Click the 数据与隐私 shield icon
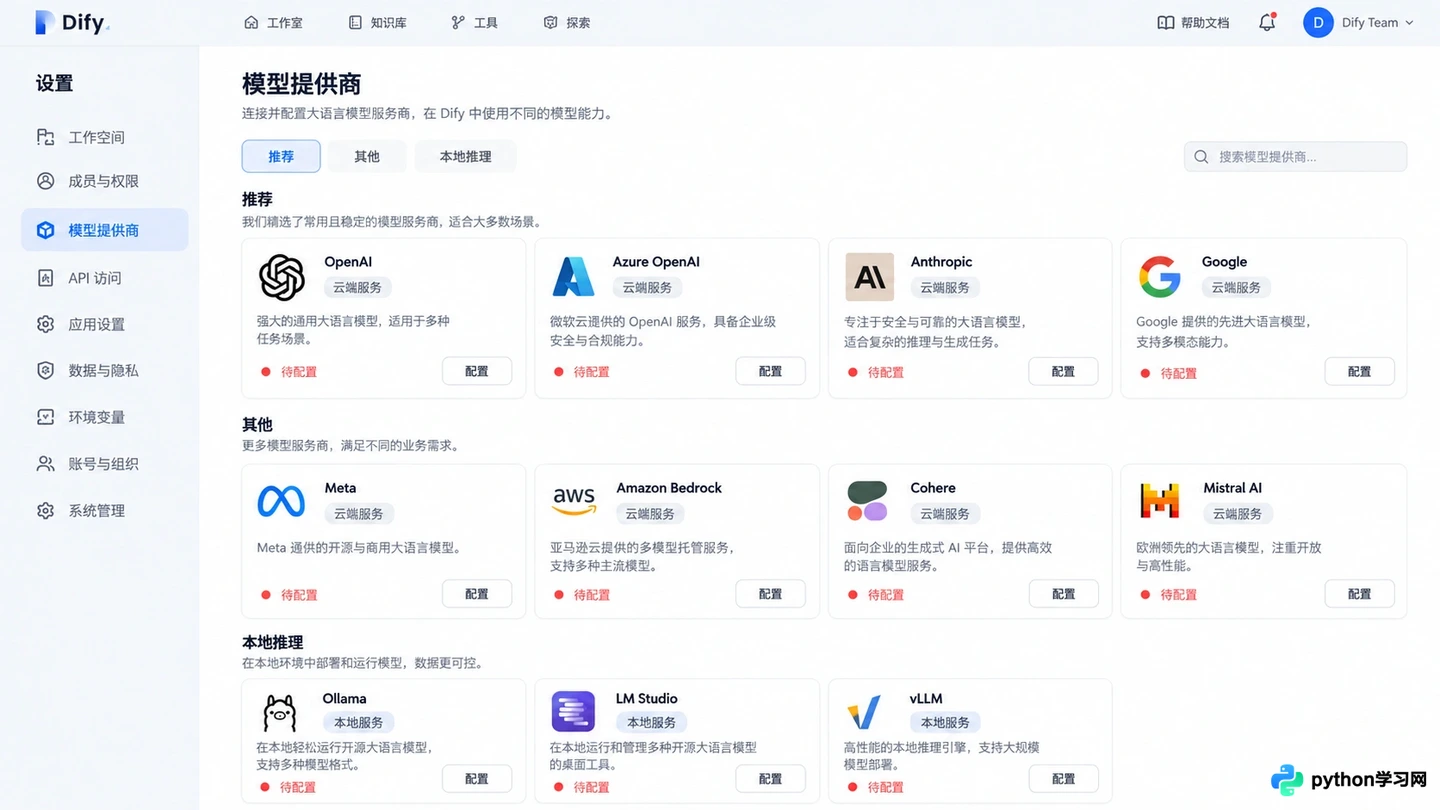Viewport: 1440px width, 810px height. [45, 370]
